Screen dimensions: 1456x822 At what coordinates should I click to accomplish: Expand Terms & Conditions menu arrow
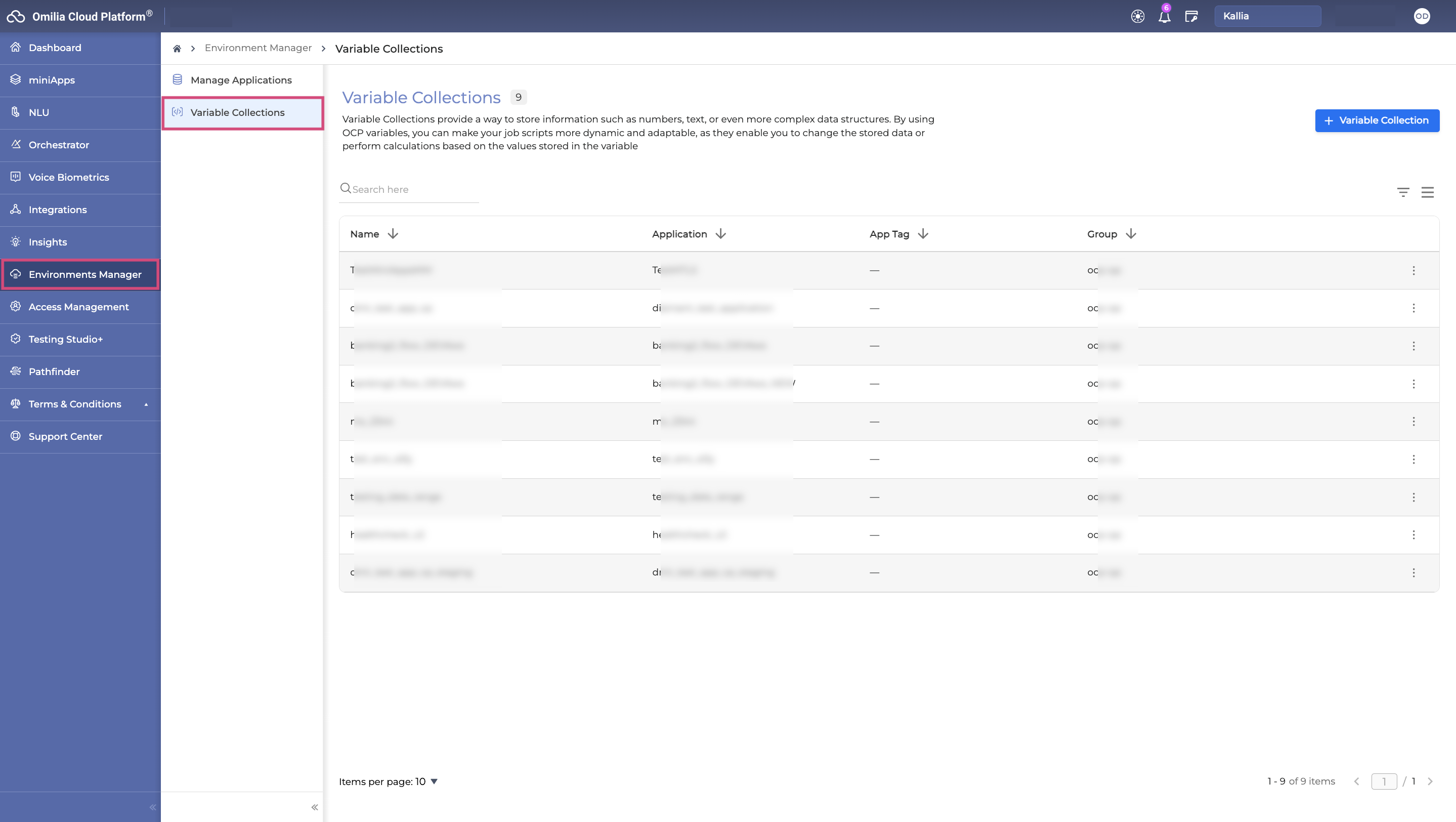(x=146, y=405)
